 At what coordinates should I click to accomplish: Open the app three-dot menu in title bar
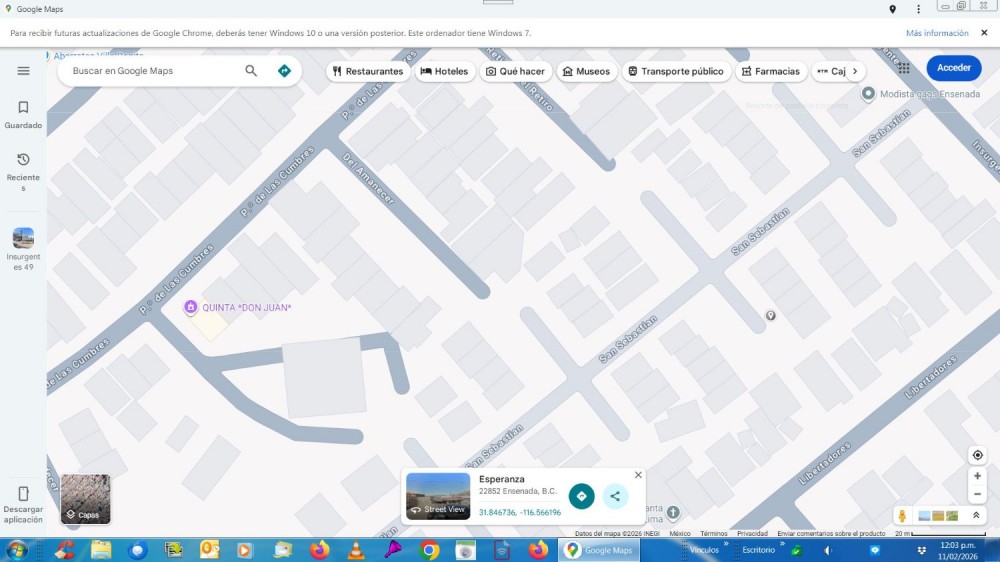918,9
